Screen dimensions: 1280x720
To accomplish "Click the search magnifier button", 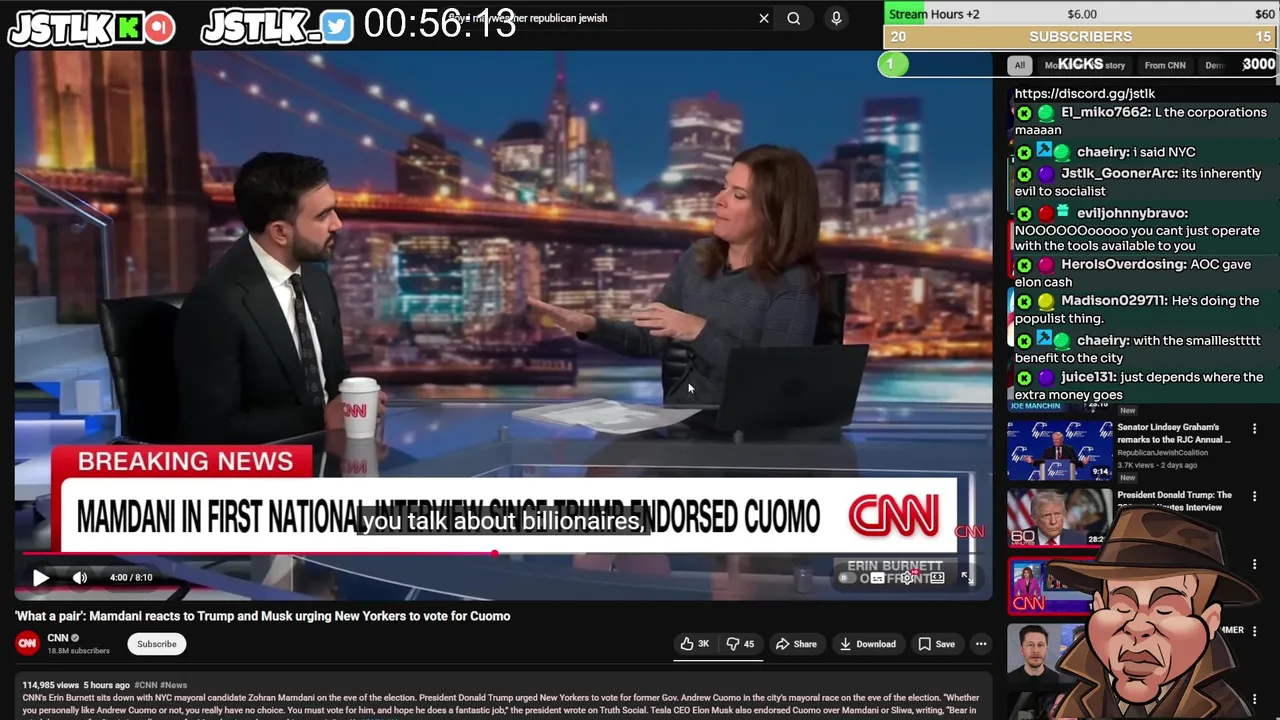I will point(793,18).
